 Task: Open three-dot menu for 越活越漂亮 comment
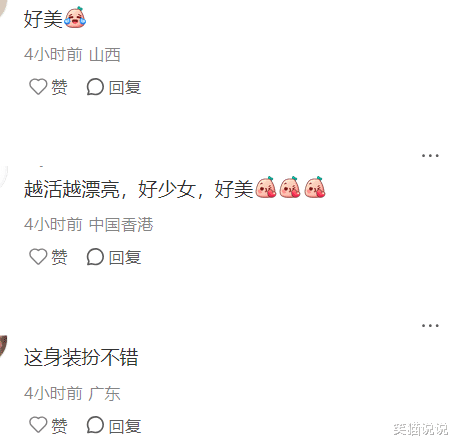pos(430,155)
